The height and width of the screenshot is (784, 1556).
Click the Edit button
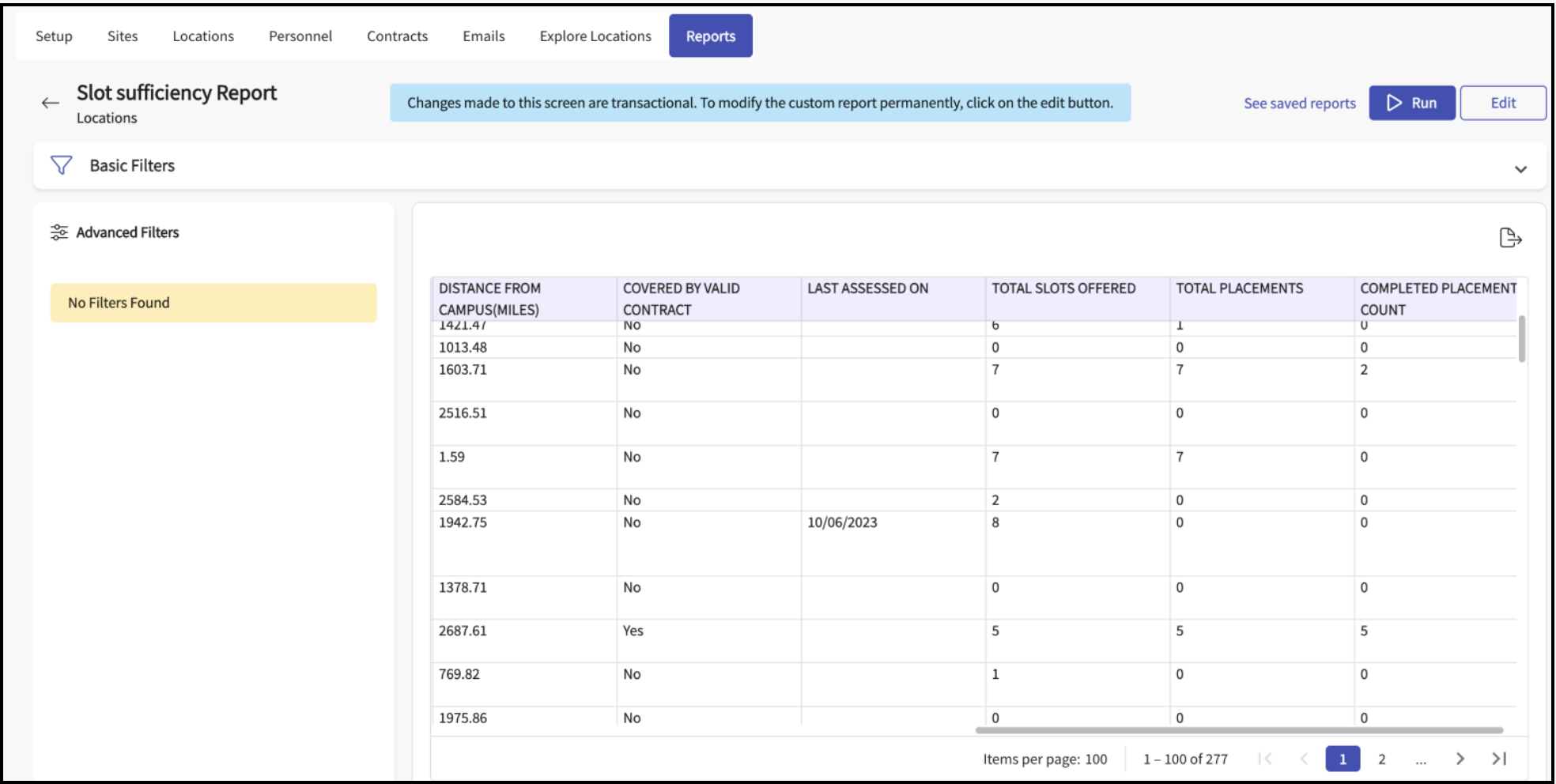(x=1502, y=103)
